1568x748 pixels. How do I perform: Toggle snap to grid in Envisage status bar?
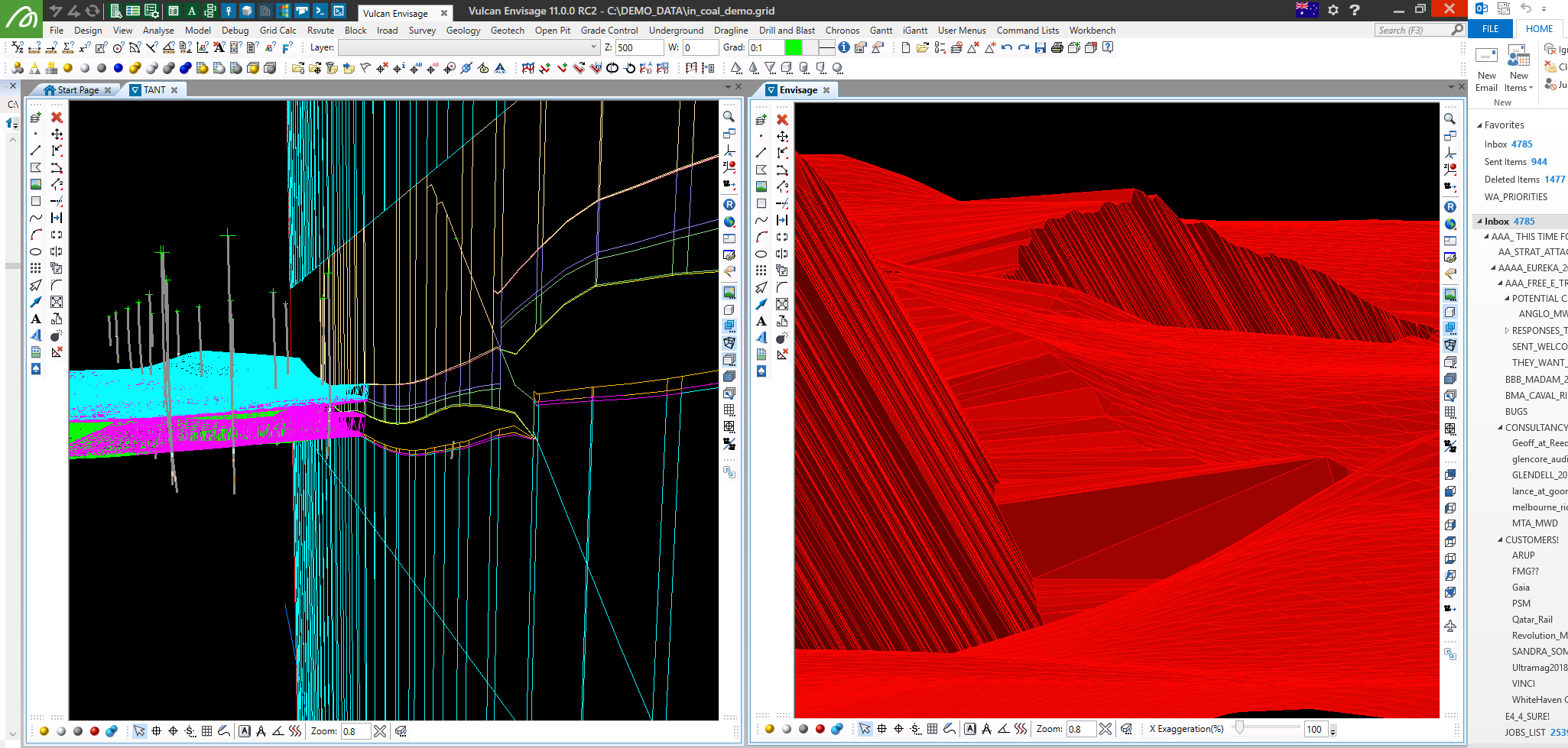(x=932, y=729)
